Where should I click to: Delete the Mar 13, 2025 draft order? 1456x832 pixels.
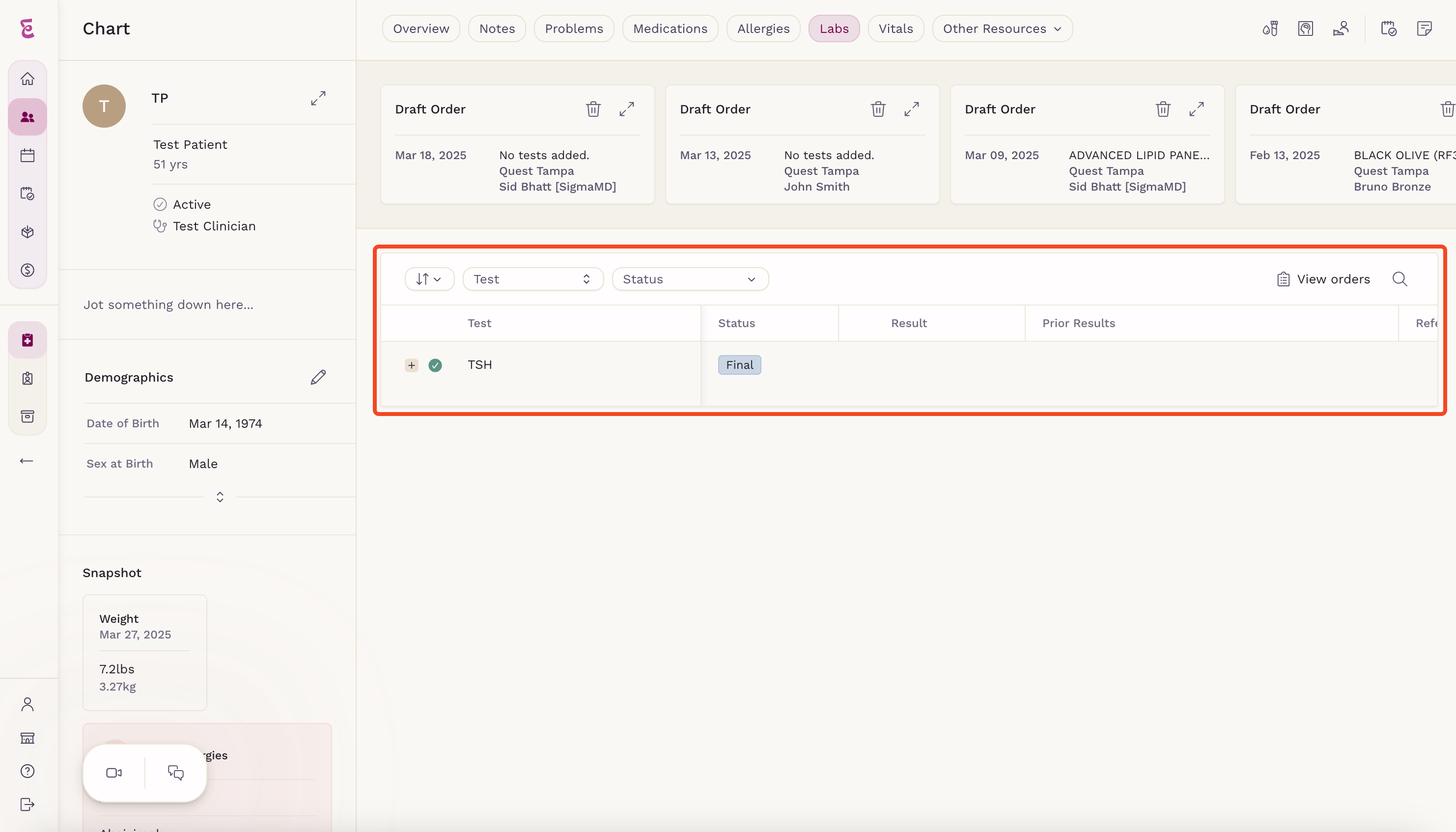(x=878, y=109)
